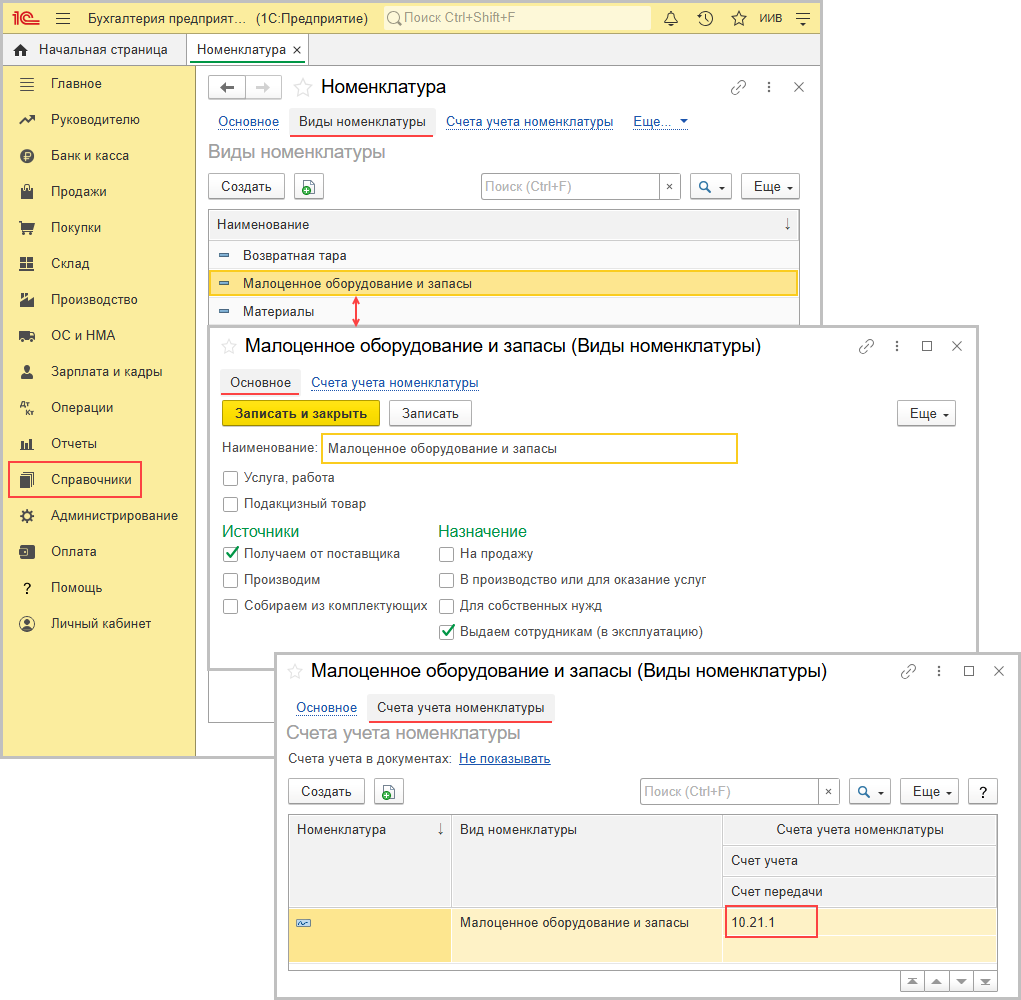Uncheck Выдаем сотрудникам (в эксплуатацию)

[x=447, y=632]
